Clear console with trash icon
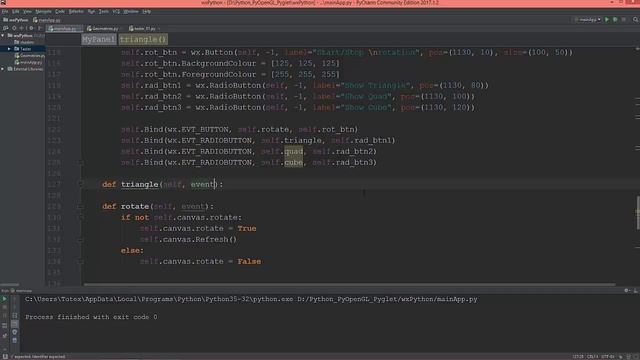The image size is (640, 360). (x=15, y=340)
